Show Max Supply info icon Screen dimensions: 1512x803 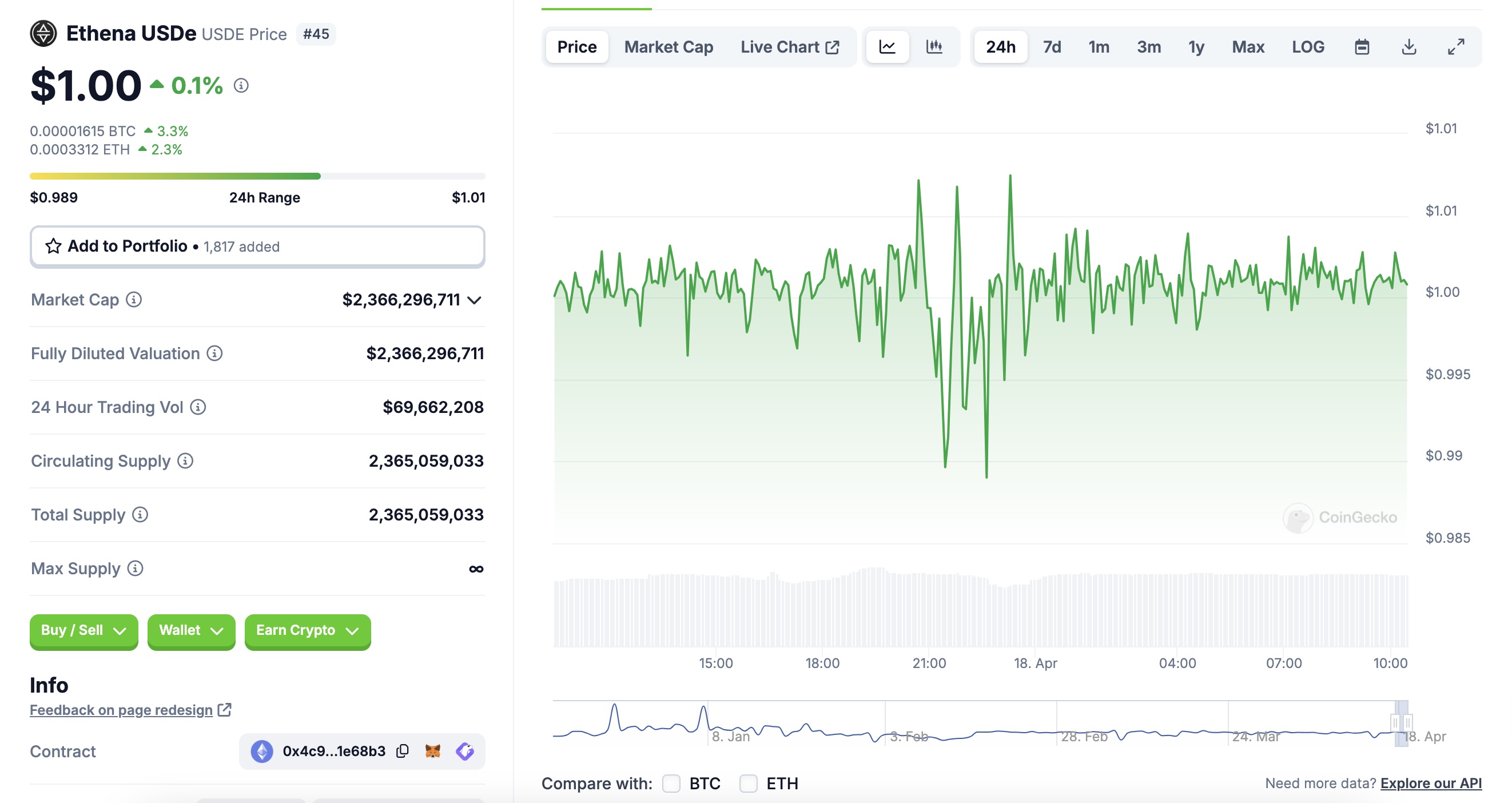[136, 568]
